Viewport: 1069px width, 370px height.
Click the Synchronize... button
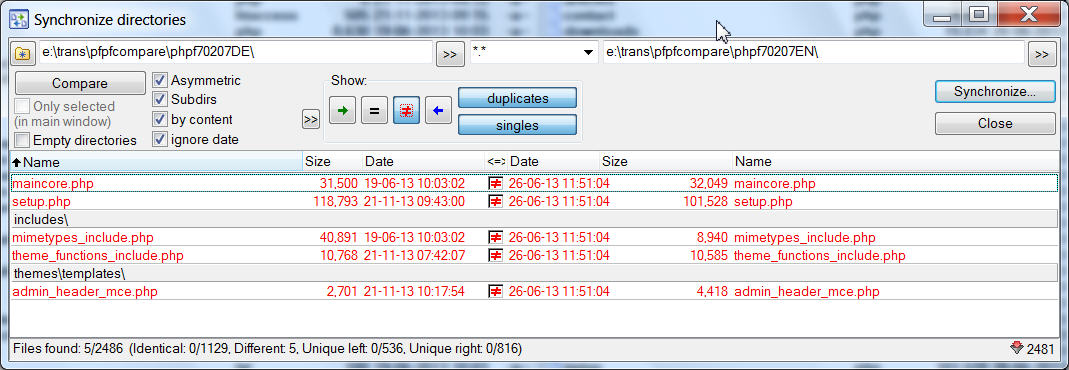pos(995,92)
